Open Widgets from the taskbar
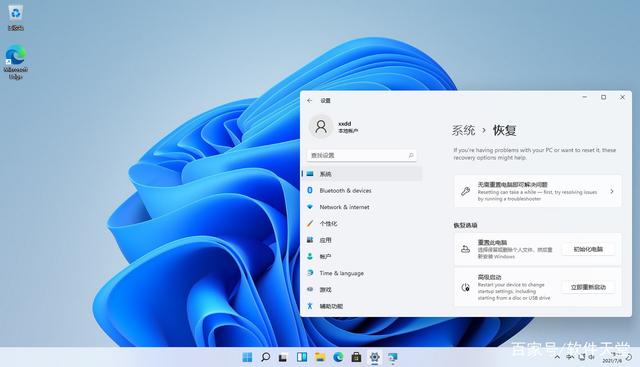This screenshot has width=640, height=367. point(302,357)
